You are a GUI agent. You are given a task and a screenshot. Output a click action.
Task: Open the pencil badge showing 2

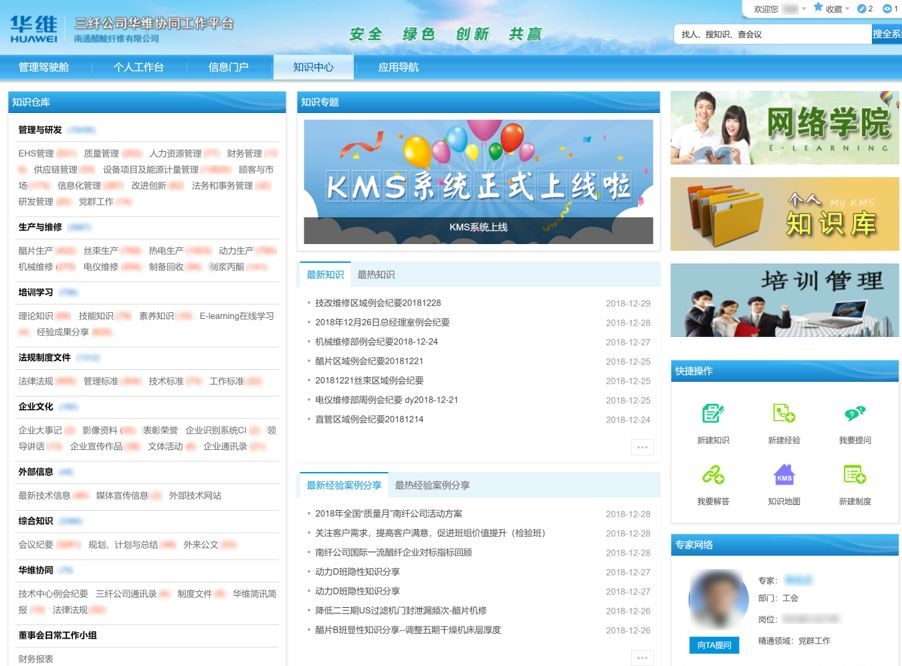pyautogui.click(x=863, y=8)
